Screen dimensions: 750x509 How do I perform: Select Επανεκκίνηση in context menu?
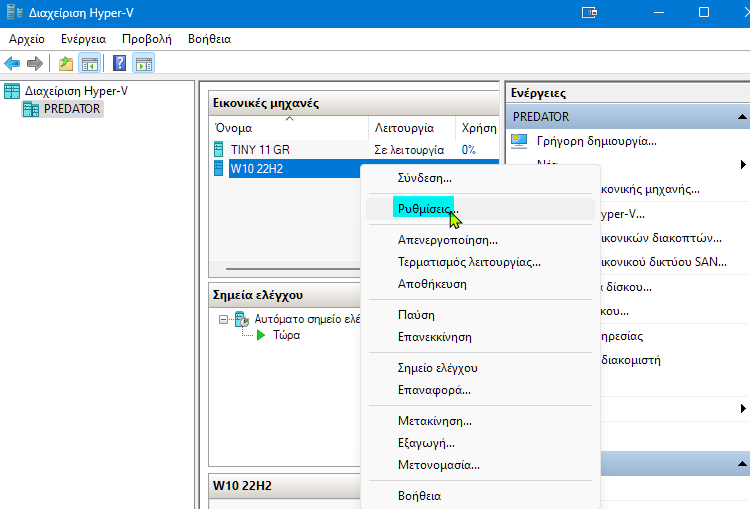pyautogui.click(x=480, y=337)
